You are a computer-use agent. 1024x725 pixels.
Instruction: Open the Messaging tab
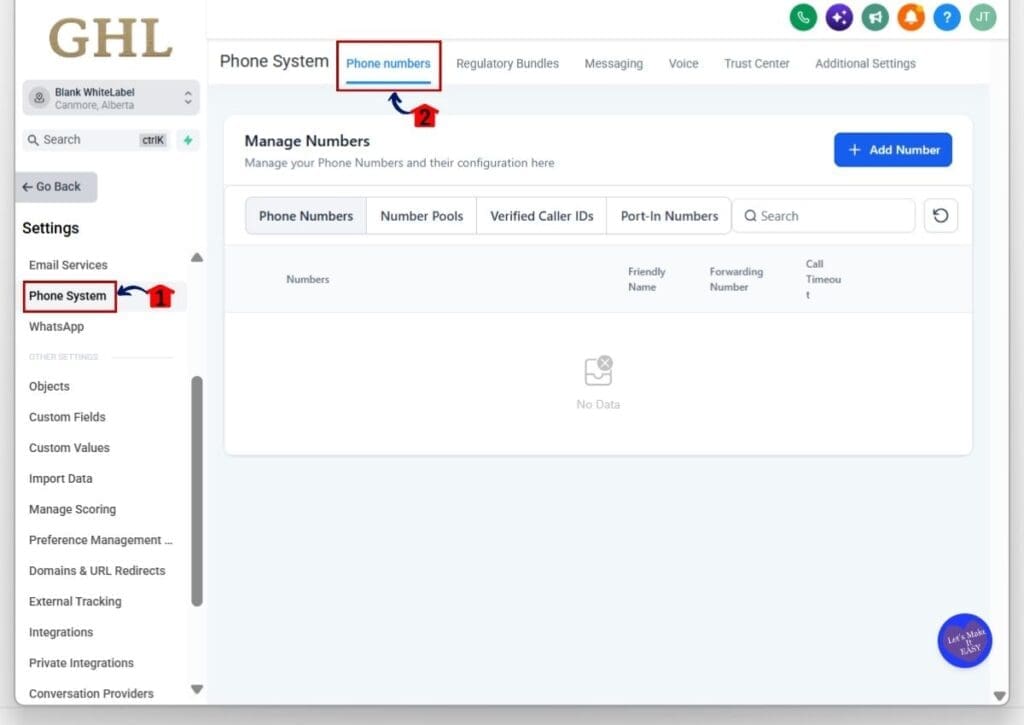coord(613,63)
